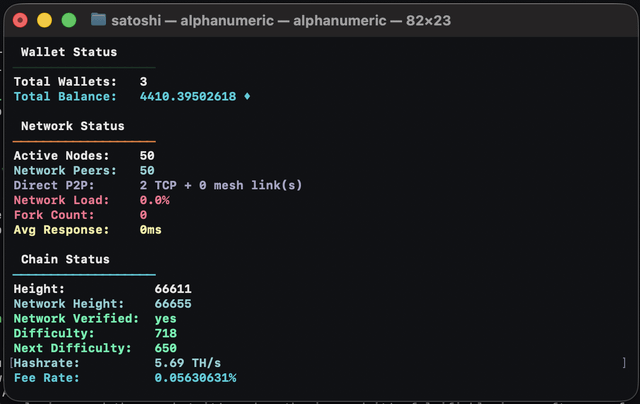
Task: Click the 'Network Verified:' label
Action: (76, 319)
